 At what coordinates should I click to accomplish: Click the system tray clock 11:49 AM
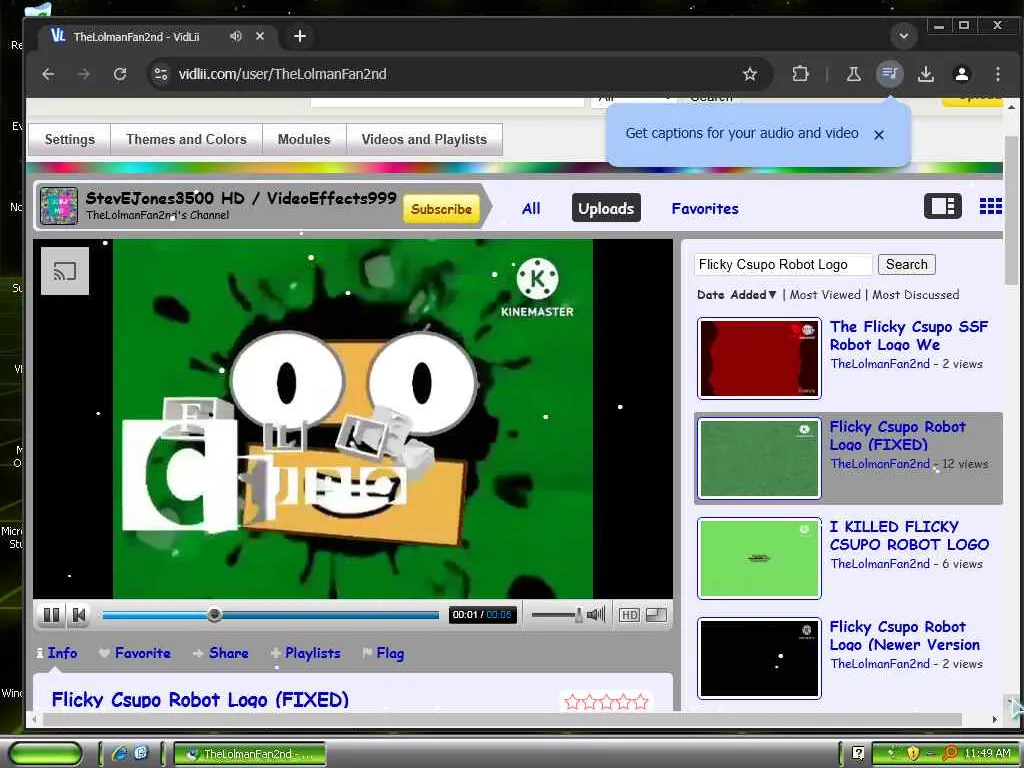coord(987,754)
